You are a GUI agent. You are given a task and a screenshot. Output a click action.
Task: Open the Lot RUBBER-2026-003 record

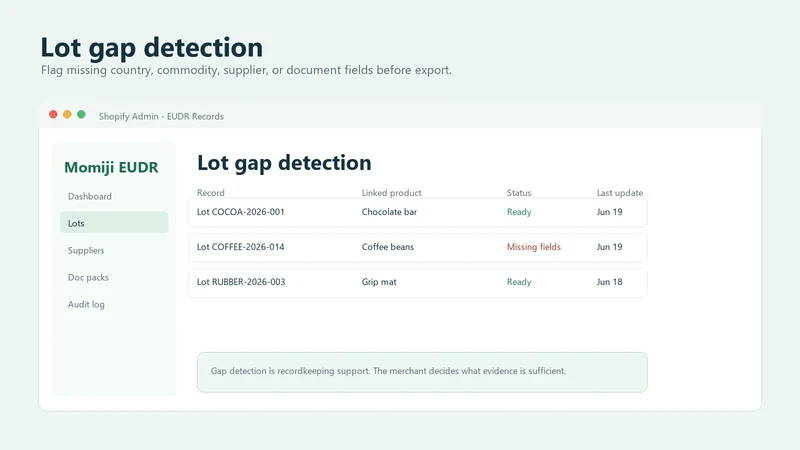pyautogui.click(x=417, y=282)
